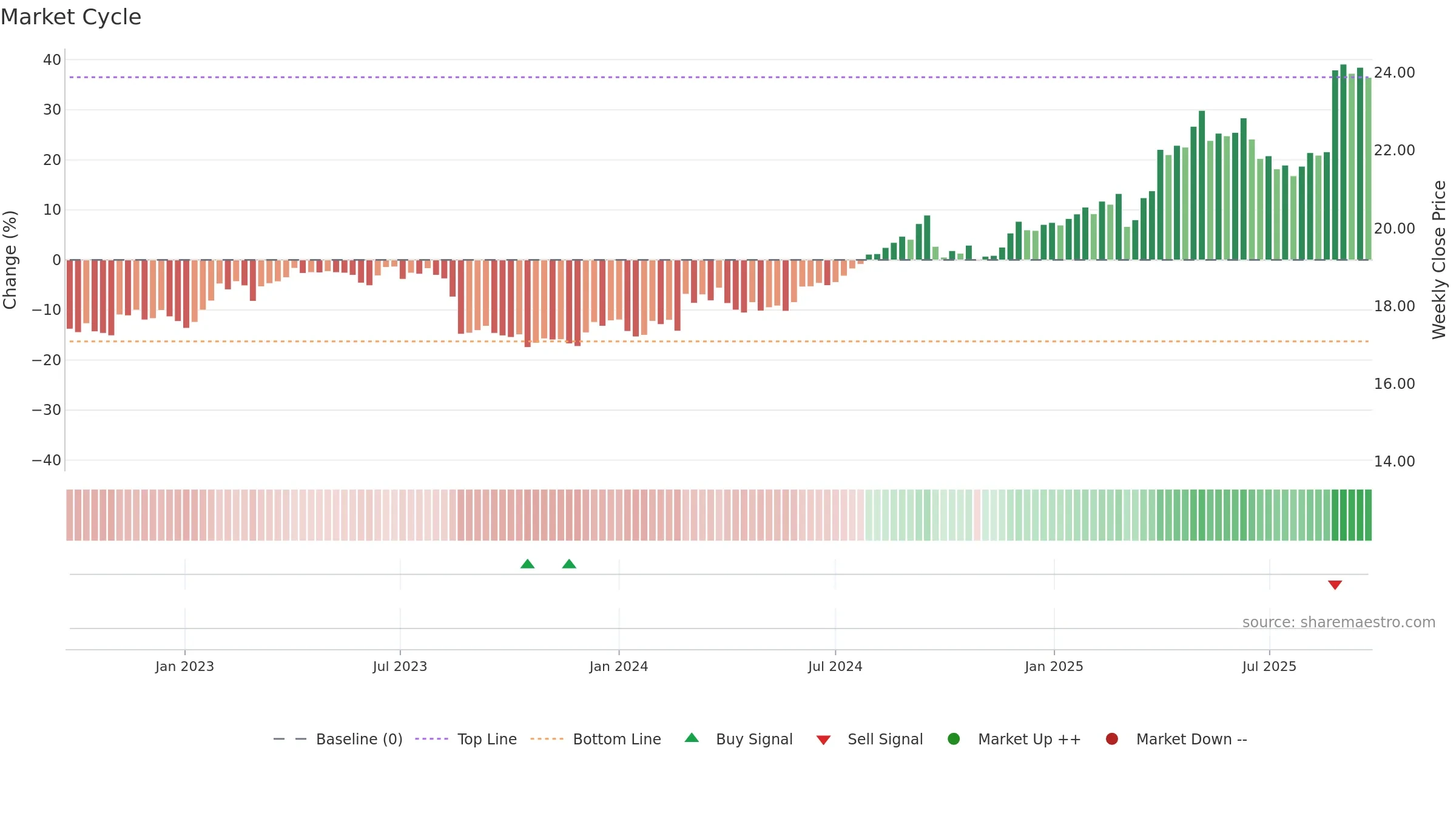Click the red Sell Signal triangle in legend
The height and width of the screenshot is (819, 1456).
pyautogui.click(x=823, y=740)
